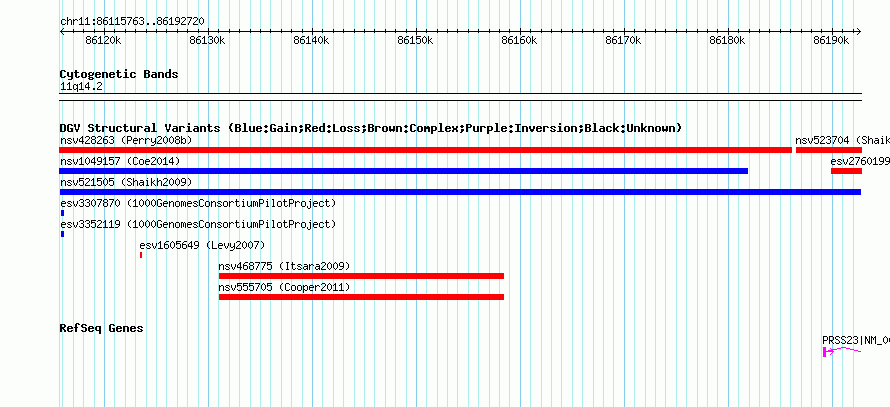This screenshot has height=407, width=890.
Task: Open the nsv468775 (Itsara2009) label
Action: tap(284, 266)
